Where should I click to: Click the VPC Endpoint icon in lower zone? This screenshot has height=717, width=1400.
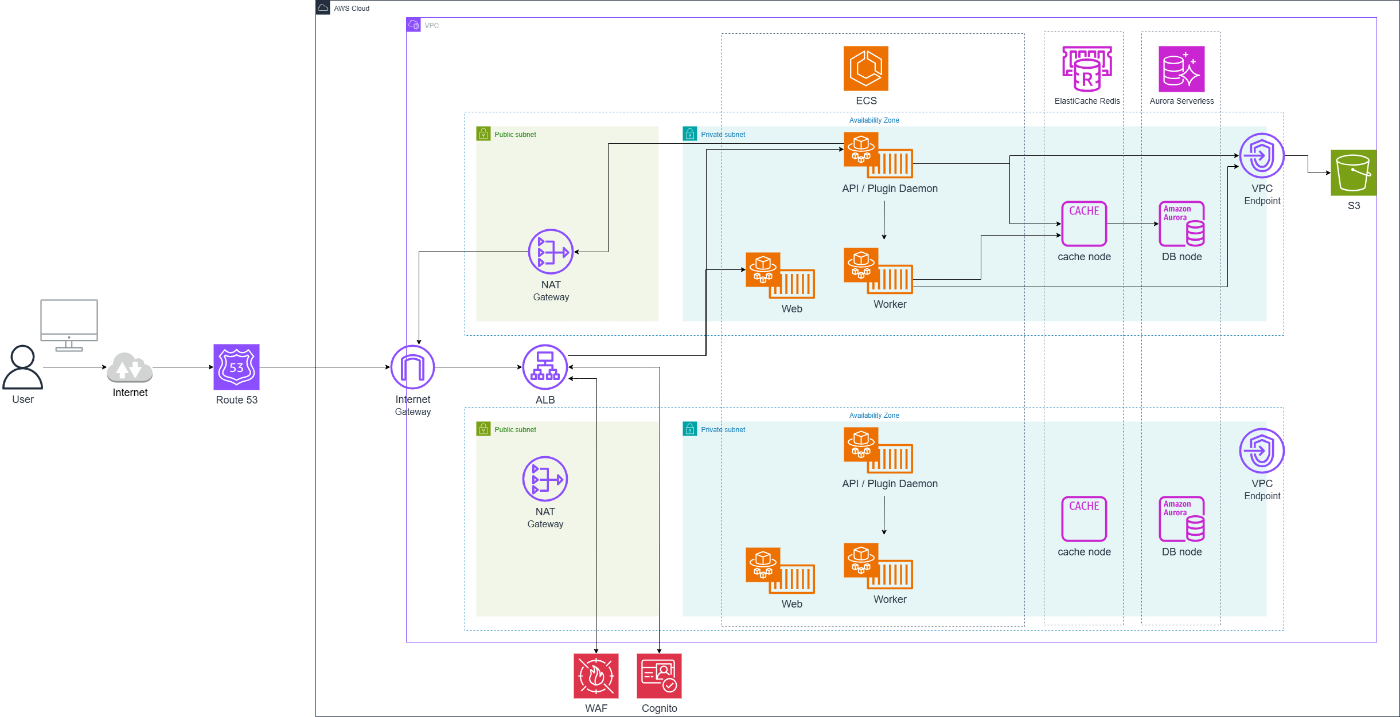(1262, 451)
